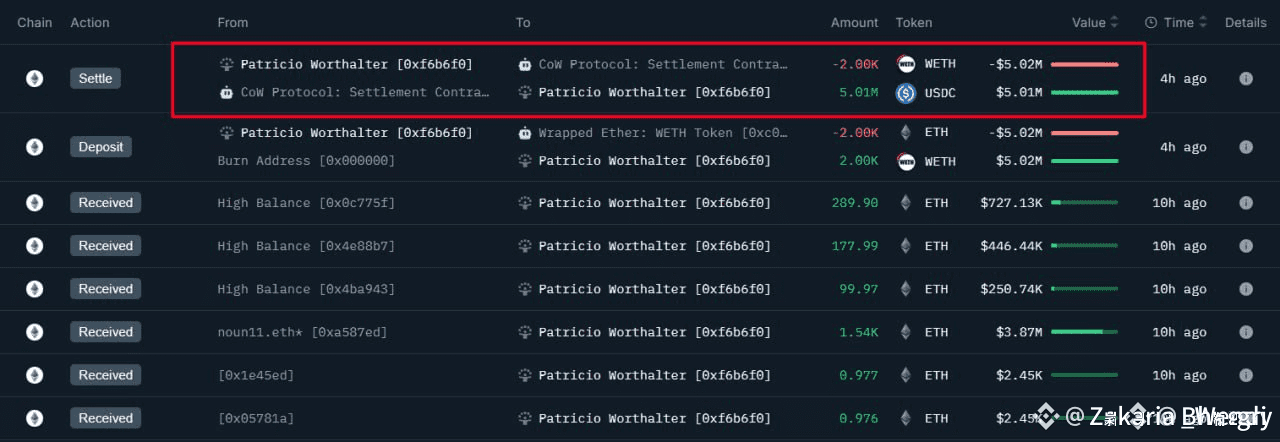
Task: Click the USDC token icon
Action: point(907,93)
